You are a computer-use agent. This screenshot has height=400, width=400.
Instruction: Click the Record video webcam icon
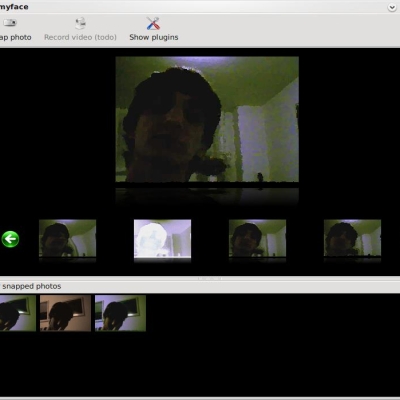80,23
